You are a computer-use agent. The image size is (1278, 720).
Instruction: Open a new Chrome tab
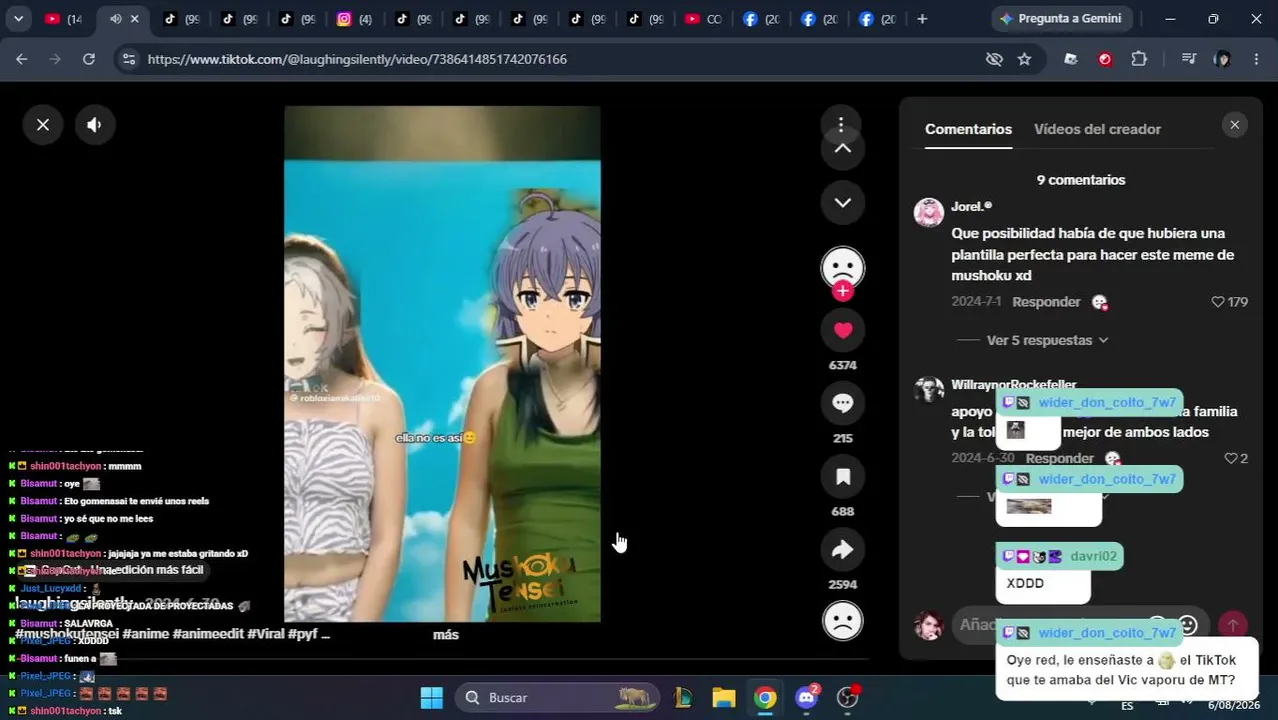click(x=922, y=19)
